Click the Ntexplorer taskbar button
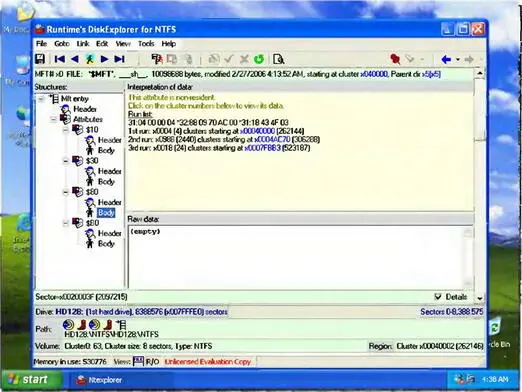522x392 pixels. click(99, 380)
